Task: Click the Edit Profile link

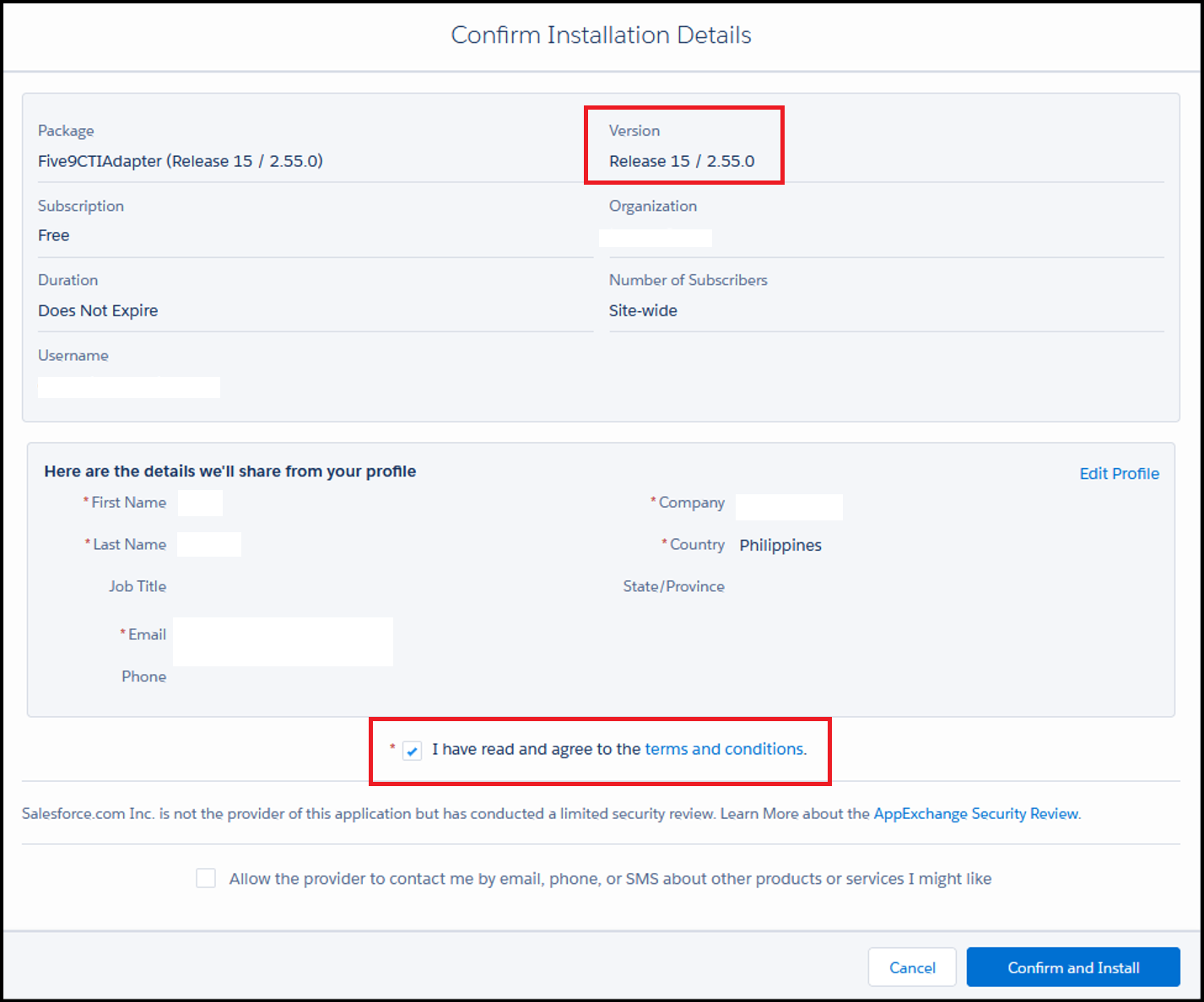Action: pyautogui.click(x=1119, y=474)
